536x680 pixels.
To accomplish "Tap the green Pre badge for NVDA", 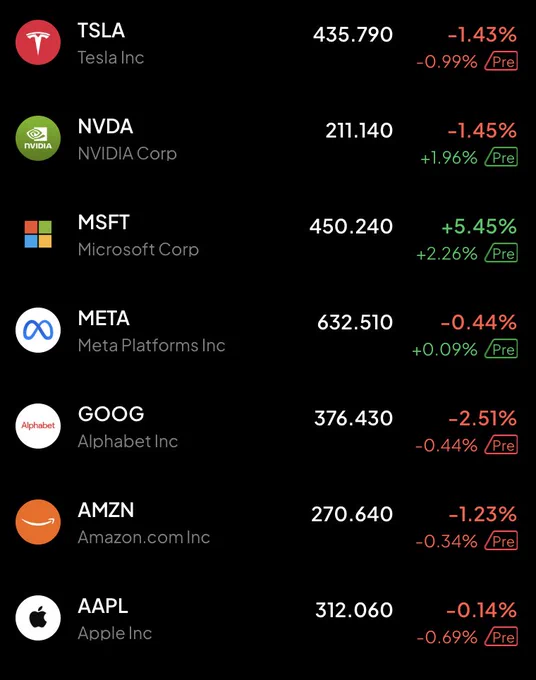I will [501, 157].
